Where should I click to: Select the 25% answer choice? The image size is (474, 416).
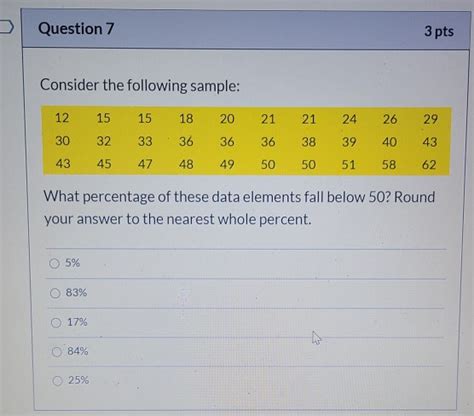click(57, 381)
